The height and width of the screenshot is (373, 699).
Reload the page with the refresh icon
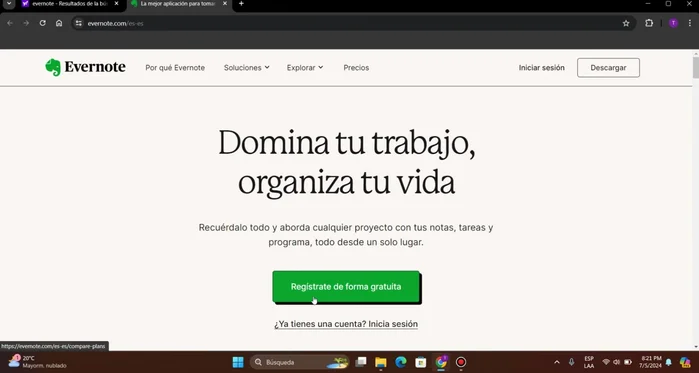pos(42,23)
